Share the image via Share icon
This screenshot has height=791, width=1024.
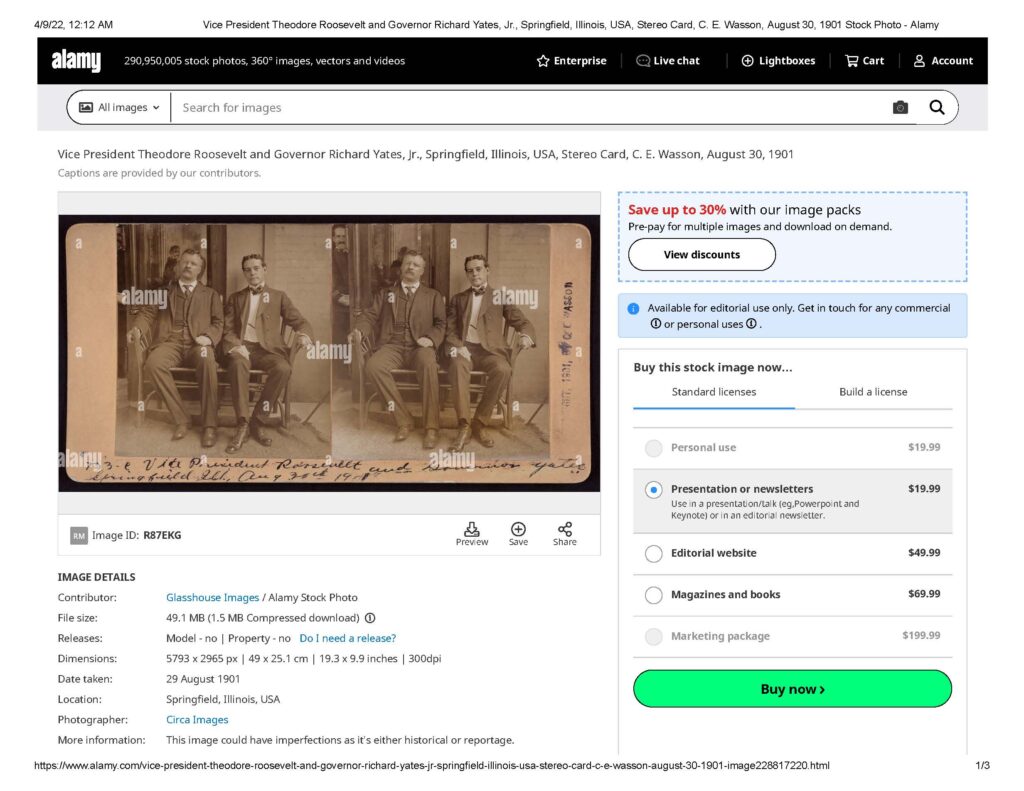(x=565, y=530)
